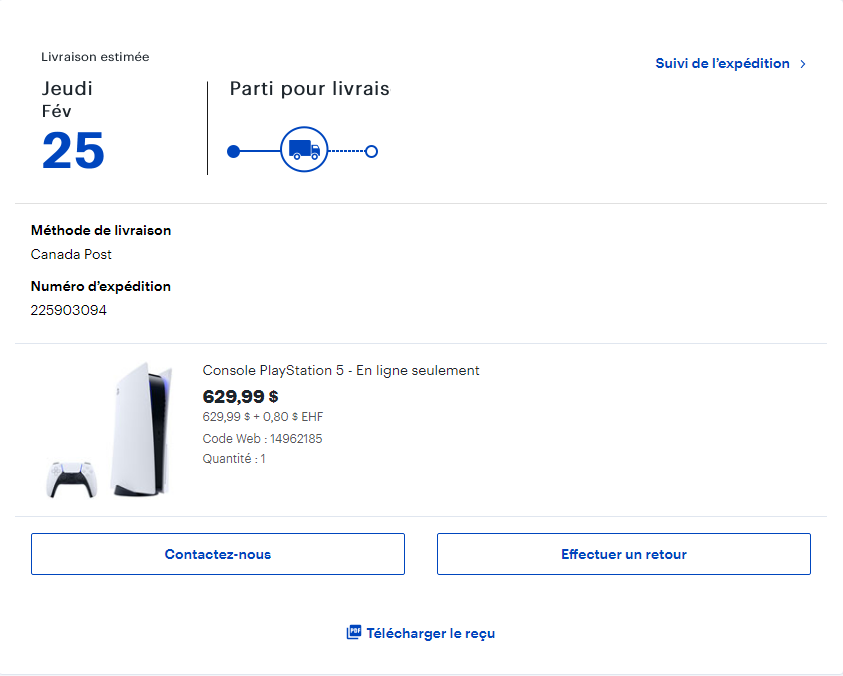Screen dimensions: 843x676
Task: Click the PDF icon beside receipt download
Action: coord(353,633)
